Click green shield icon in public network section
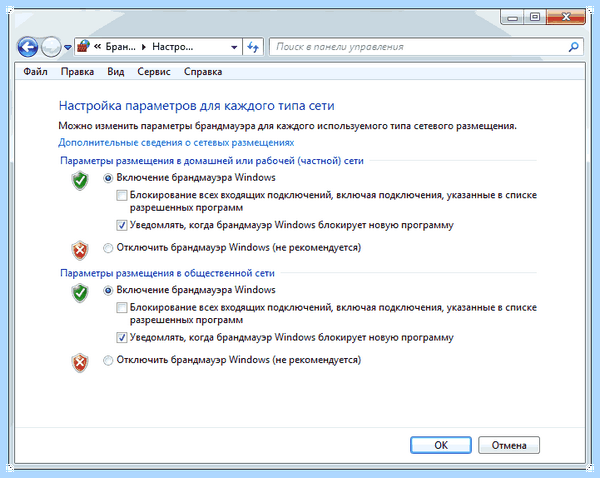600x478 pixels. 80,293
